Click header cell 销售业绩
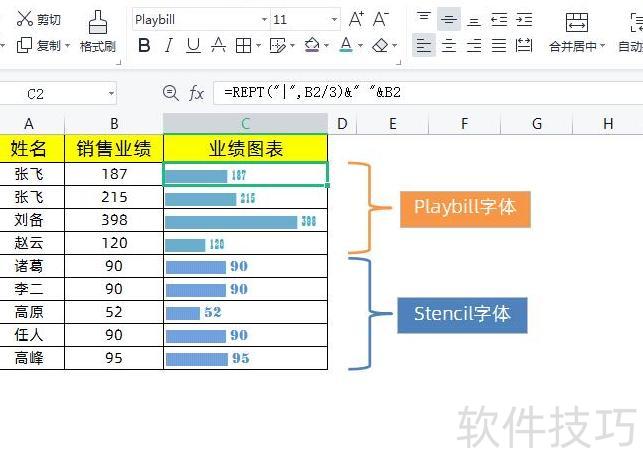Image resolution: width=643 pixels, height=475 pixels. 114,148
